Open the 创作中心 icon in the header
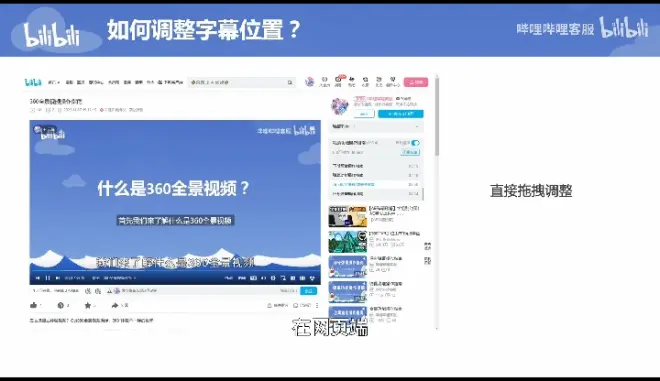 (393, 82)
